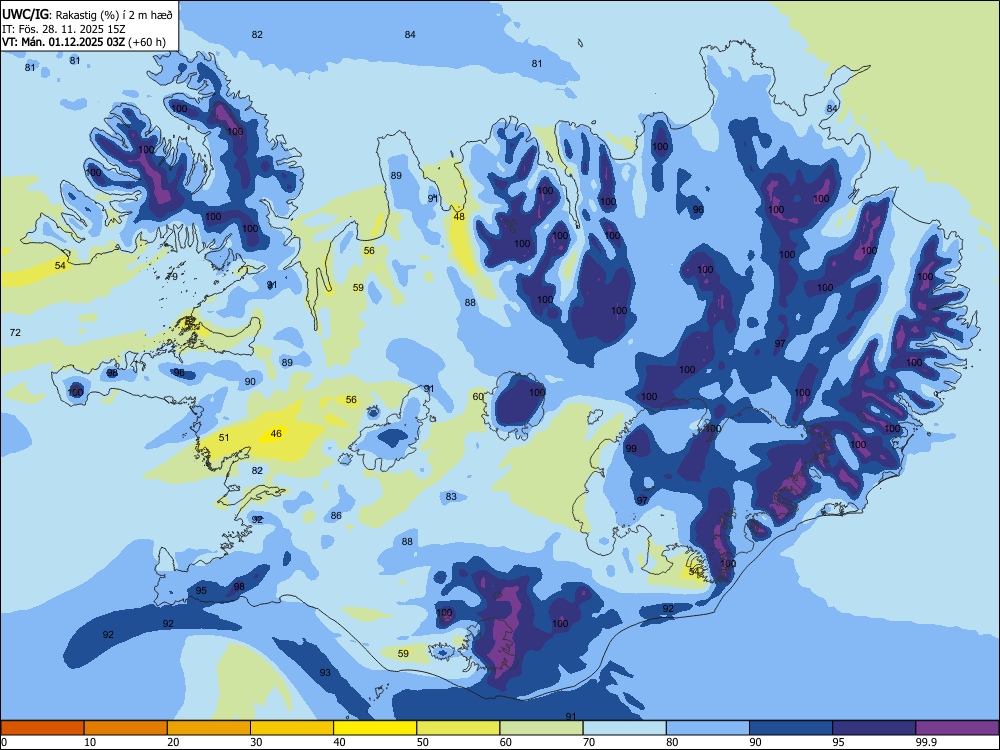The width and height of the screenshot is (1000, 750).
Task: Click the map humidity value '86'
Action: click(336, 515)
